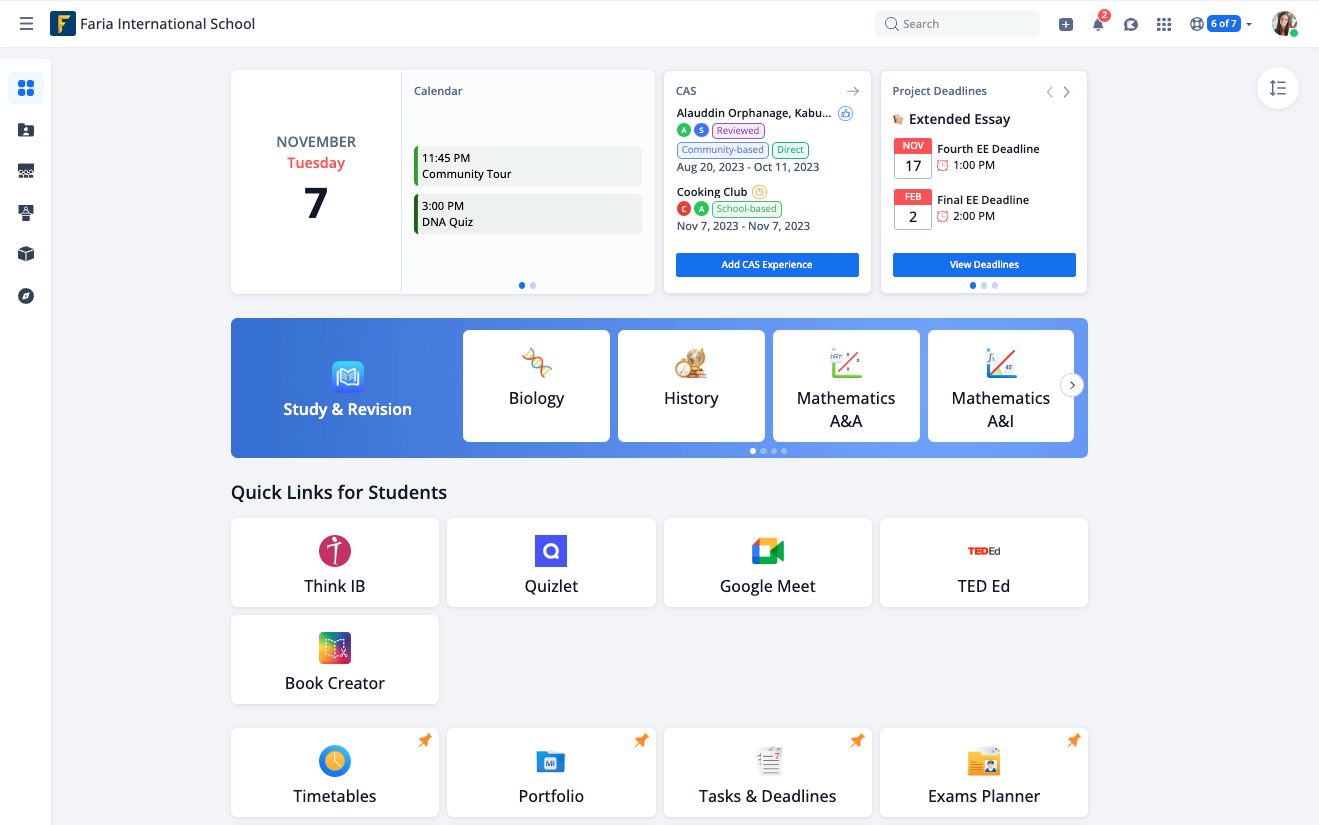1319x825 pixels.
Task: Unpin the Timetables quick link
Action: pos(424,740)
